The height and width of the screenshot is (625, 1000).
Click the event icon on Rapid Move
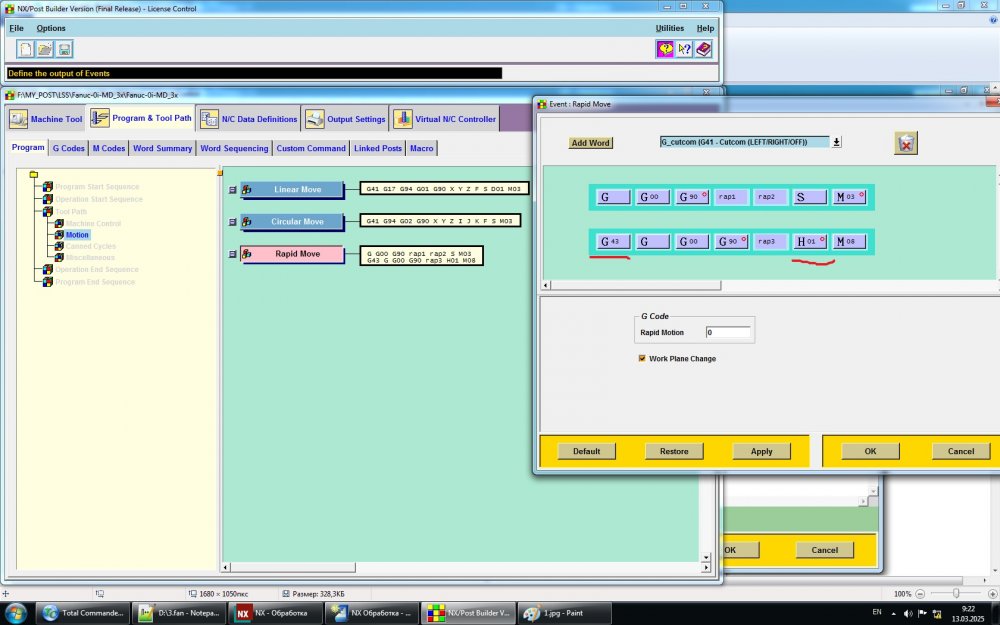(x=247, y=254)
